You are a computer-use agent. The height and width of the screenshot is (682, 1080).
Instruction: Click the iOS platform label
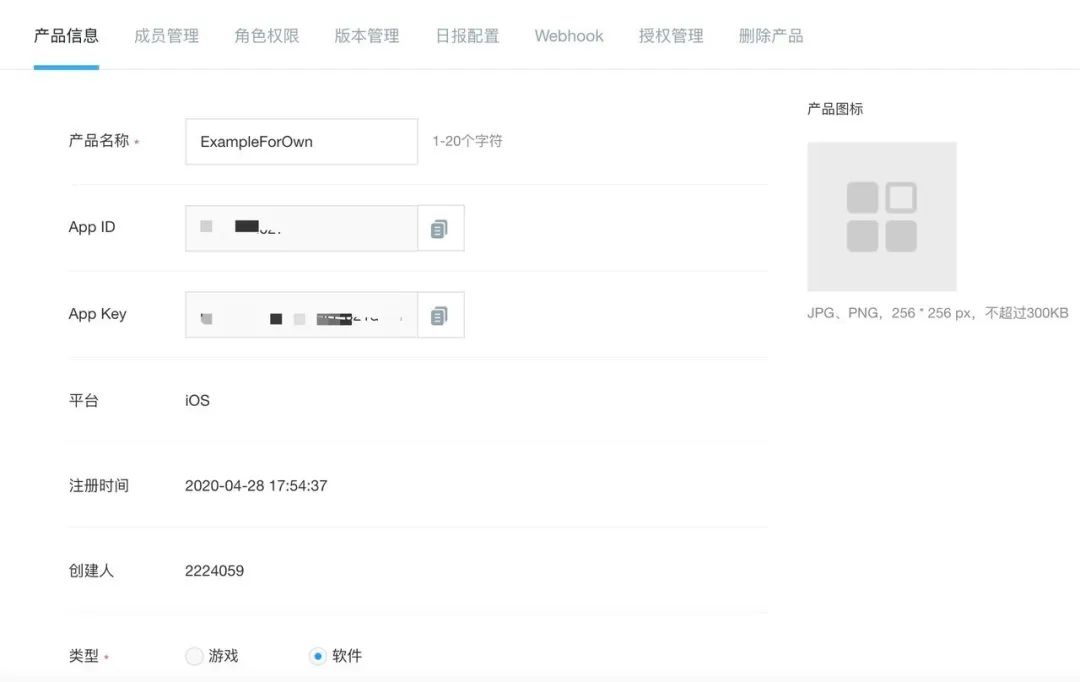[196, 400]
